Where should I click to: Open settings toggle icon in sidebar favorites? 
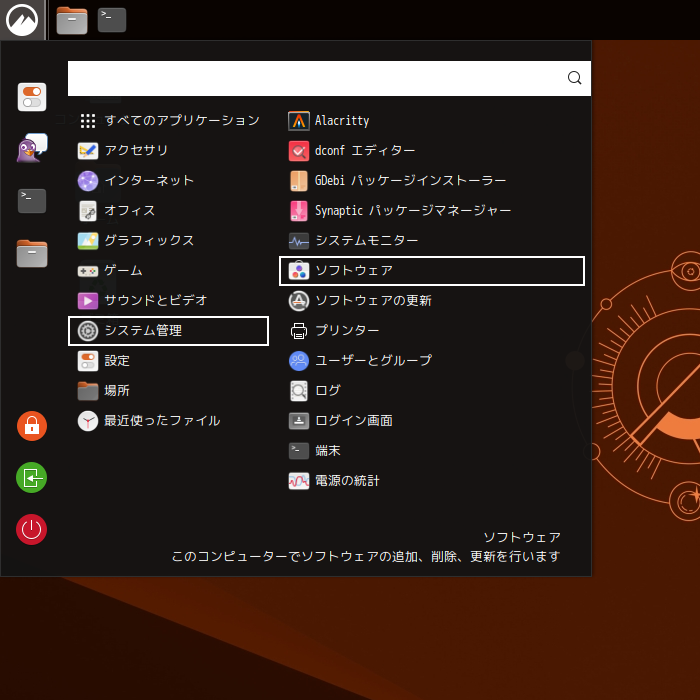pos(32,97)
